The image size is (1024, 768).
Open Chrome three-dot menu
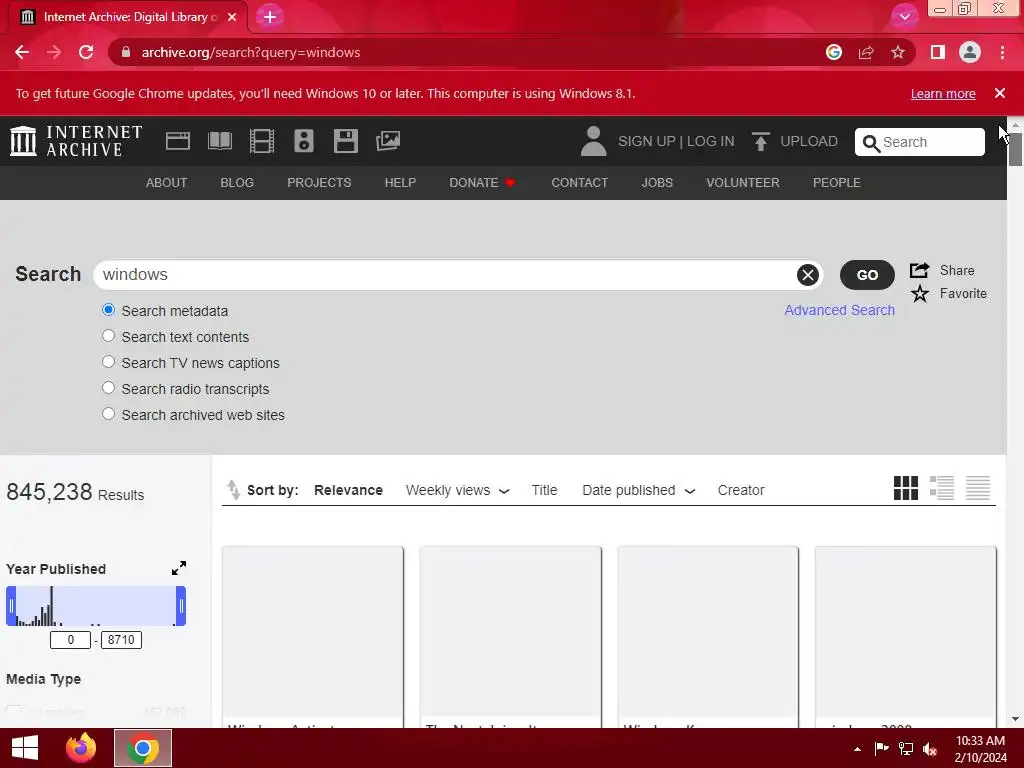tap(1002, 52)
